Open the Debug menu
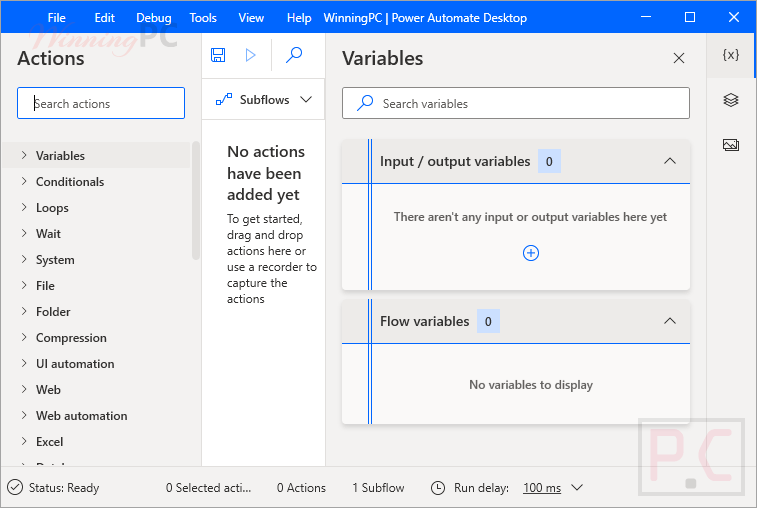The image size is (757, 508). click(x=154, y=18)
